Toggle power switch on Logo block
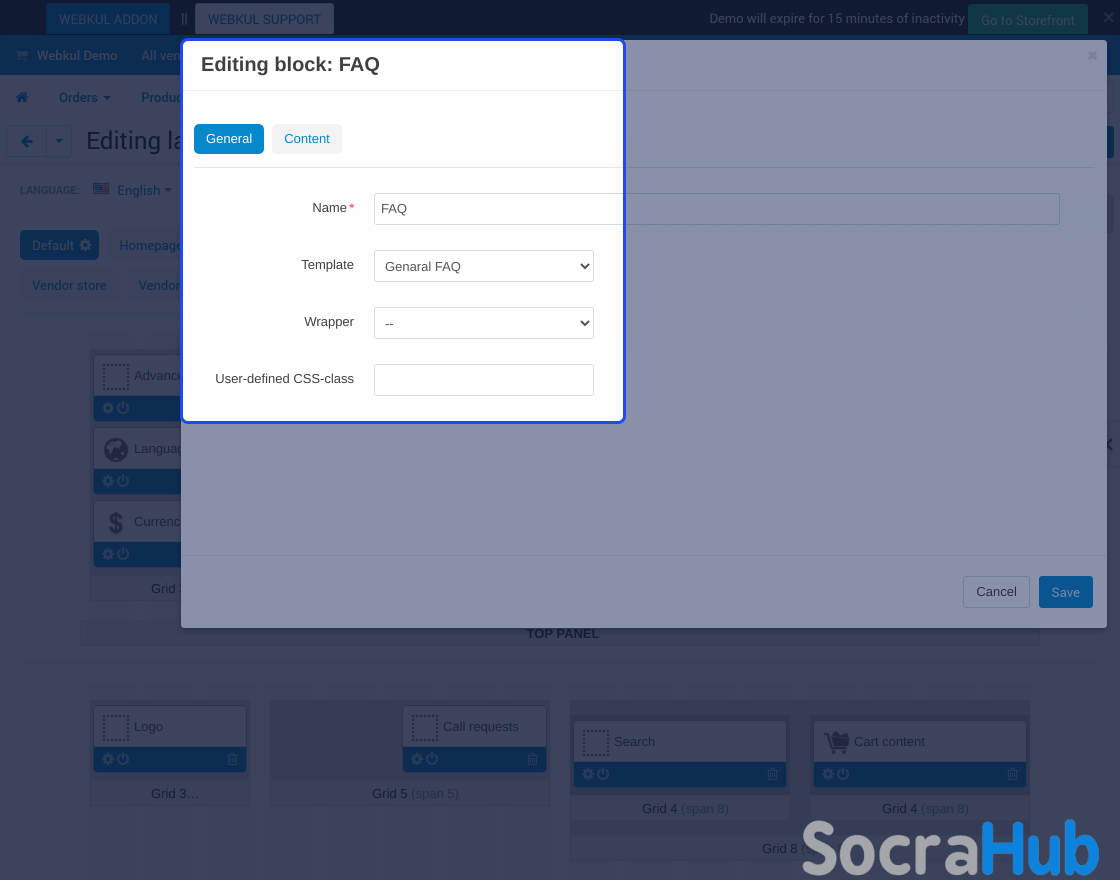This screenshot has width=1120, height=880. pyautogui.click(x=124, y=759)
